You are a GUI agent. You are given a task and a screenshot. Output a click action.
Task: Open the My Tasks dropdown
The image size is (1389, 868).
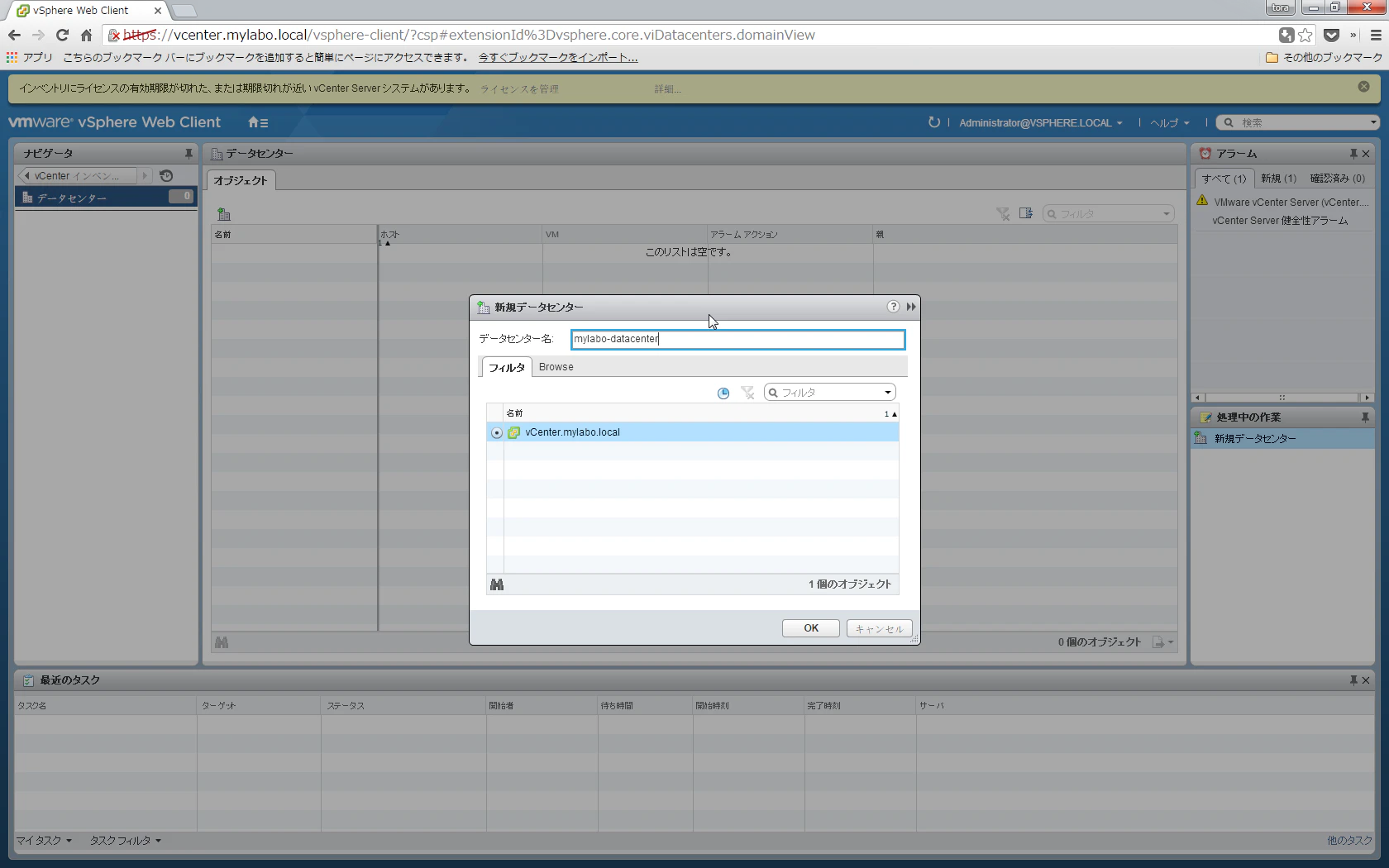(x=45, y=841)
